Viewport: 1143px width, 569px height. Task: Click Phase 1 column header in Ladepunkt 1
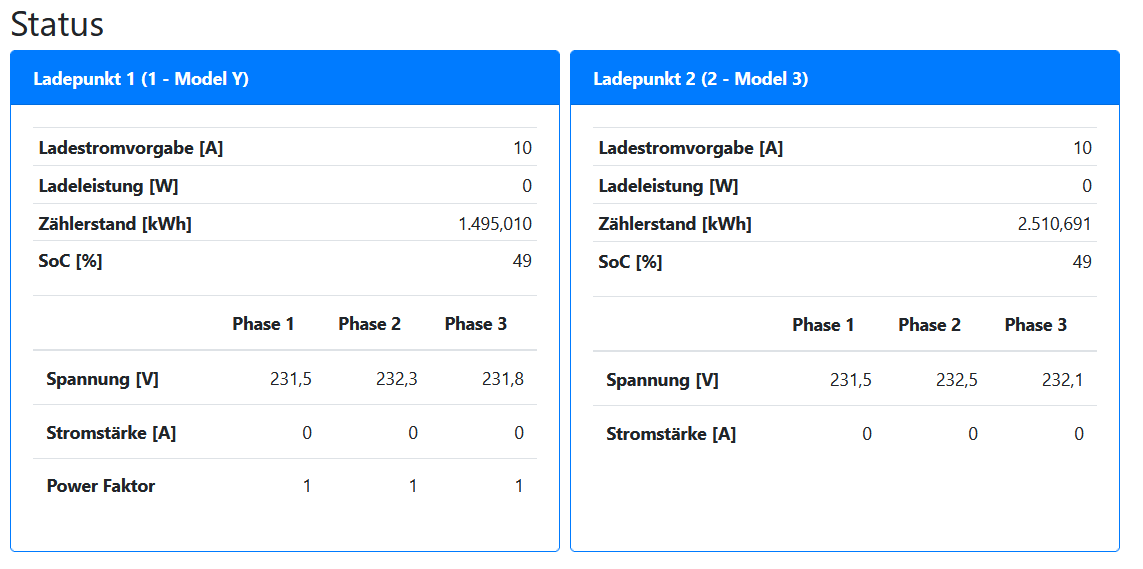263,323
